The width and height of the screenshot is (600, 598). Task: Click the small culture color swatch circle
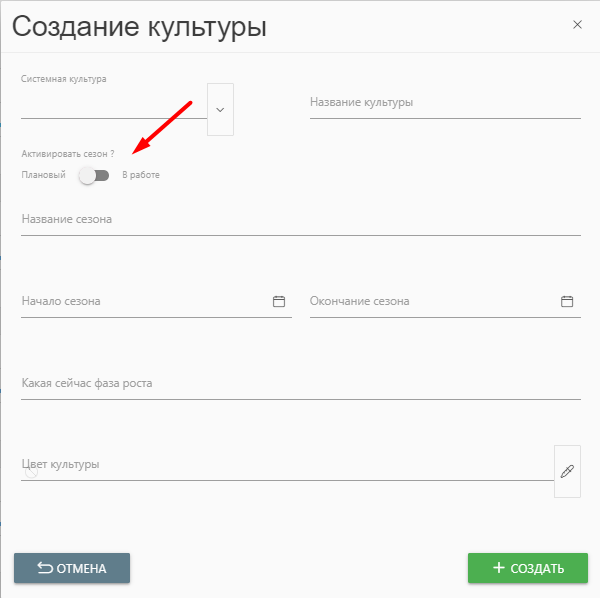[32, 472]
